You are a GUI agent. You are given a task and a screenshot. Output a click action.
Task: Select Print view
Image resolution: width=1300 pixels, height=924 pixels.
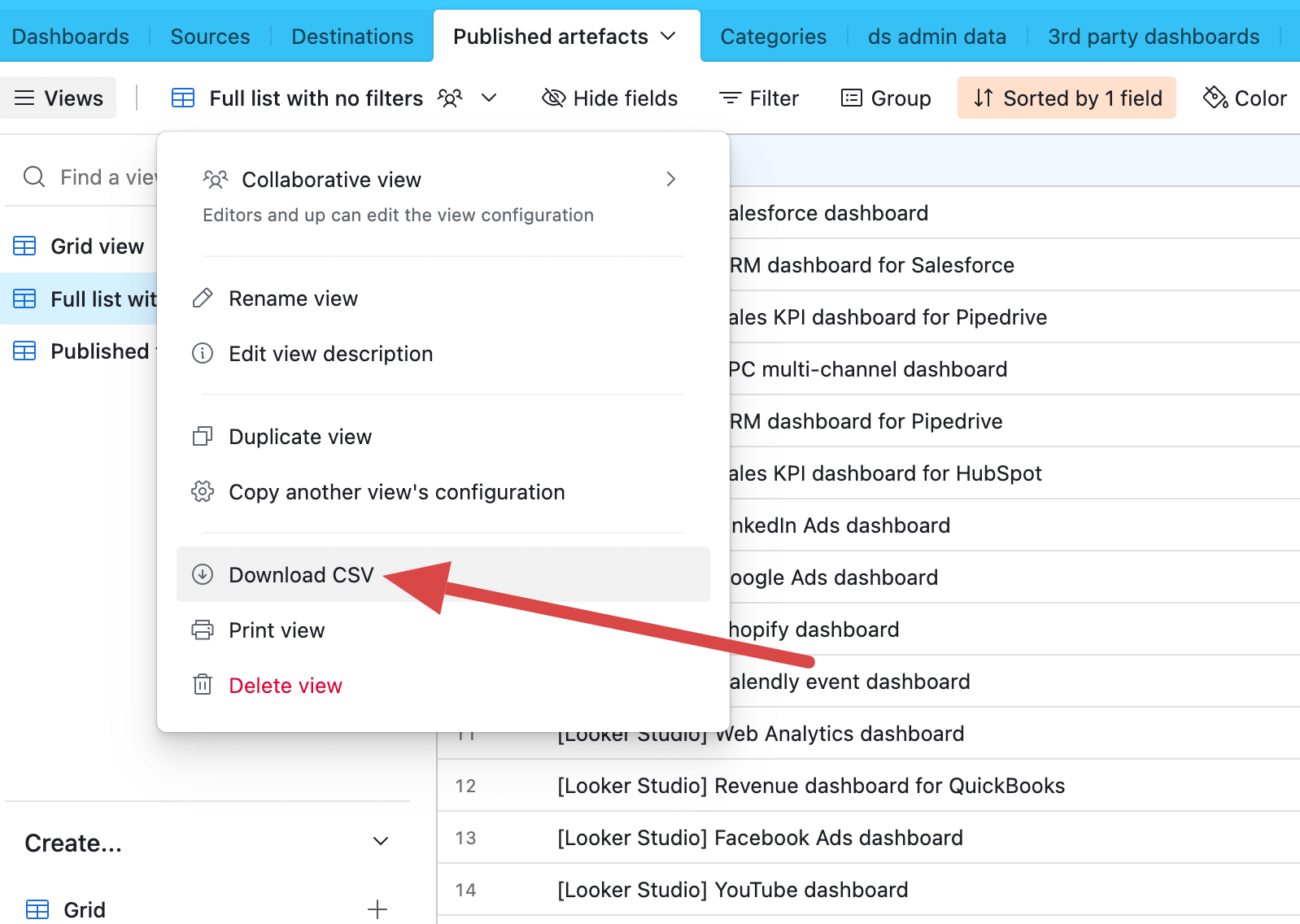click(x=443, y=630)
